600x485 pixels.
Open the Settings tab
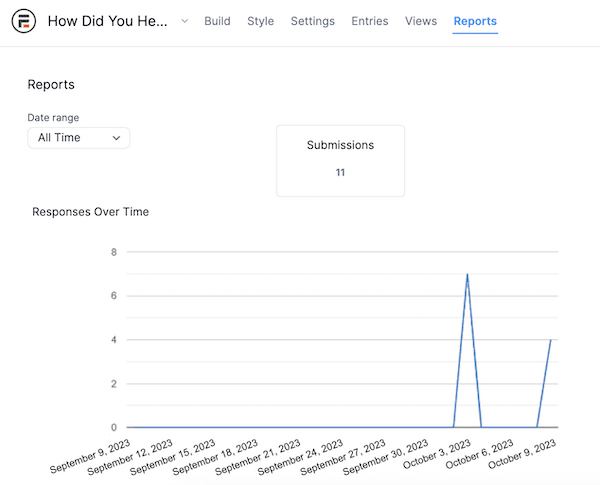[x=313, y=21]
